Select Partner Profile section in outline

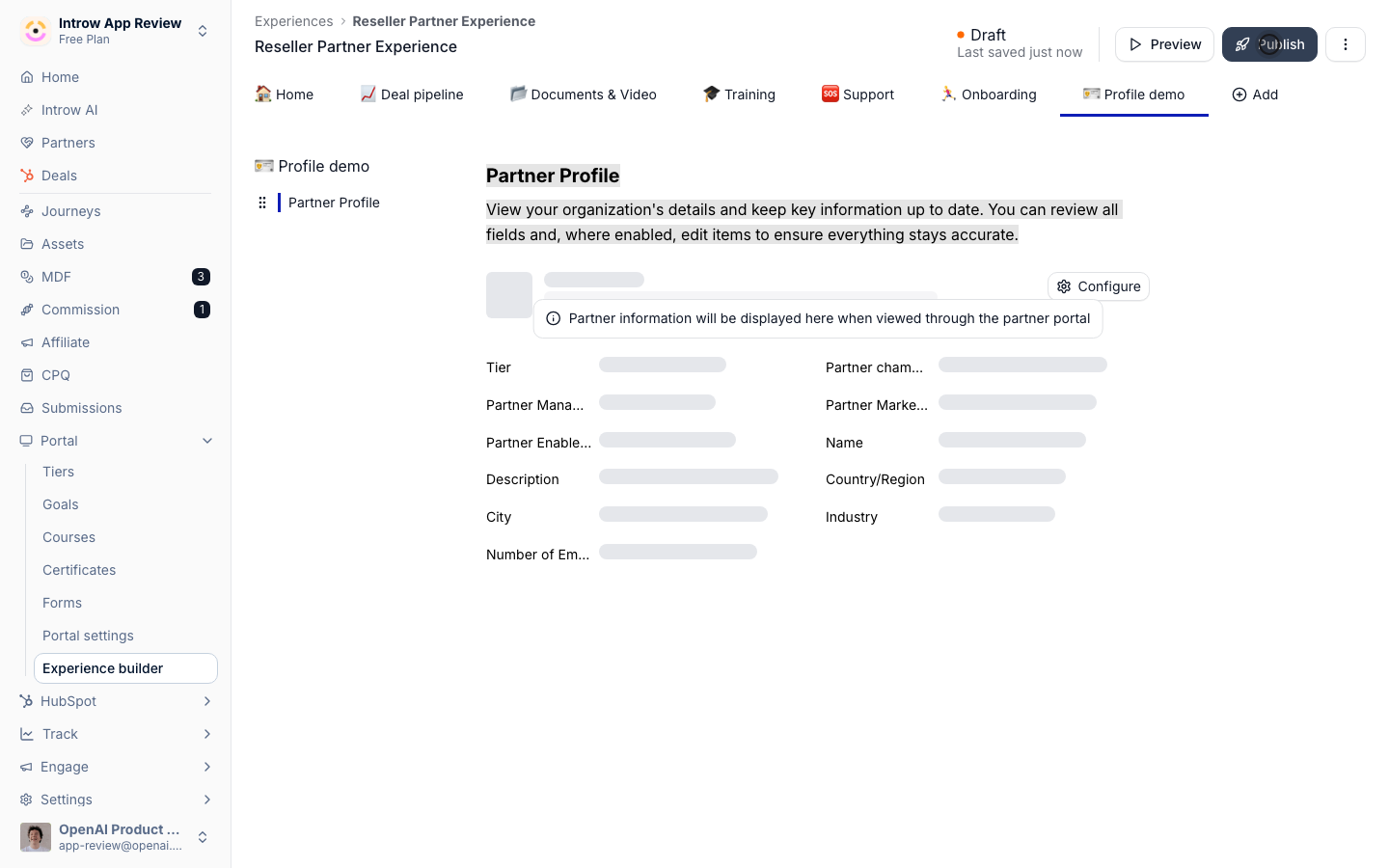tap(334, 203)
